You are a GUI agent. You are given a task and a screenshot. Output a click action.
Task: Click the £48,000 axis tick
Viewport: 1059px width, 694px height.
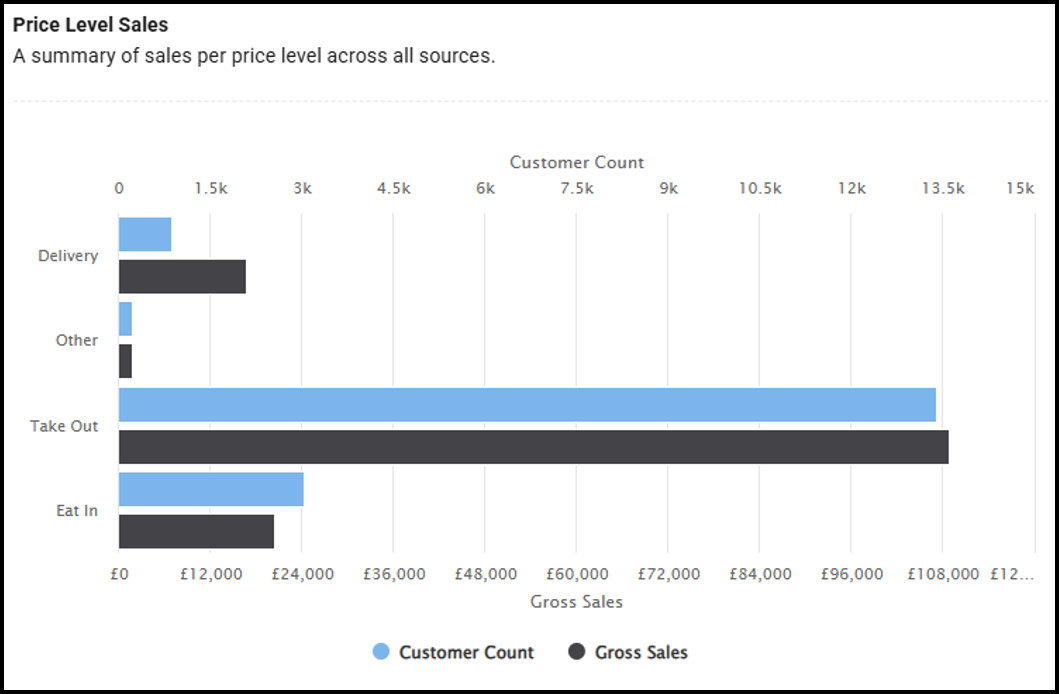pyautogui.click(x=485, y=575)
